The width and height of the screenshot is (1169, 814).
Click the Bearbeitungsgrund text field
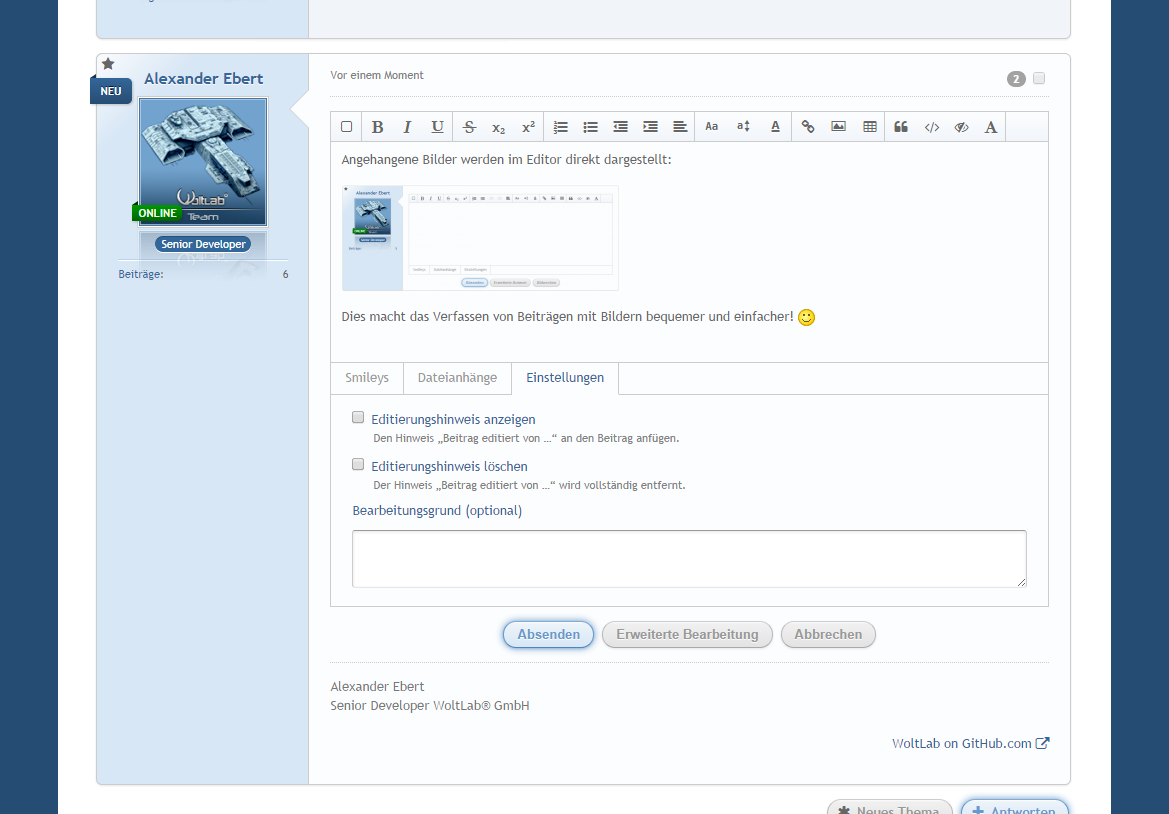[x=689, y=558]
